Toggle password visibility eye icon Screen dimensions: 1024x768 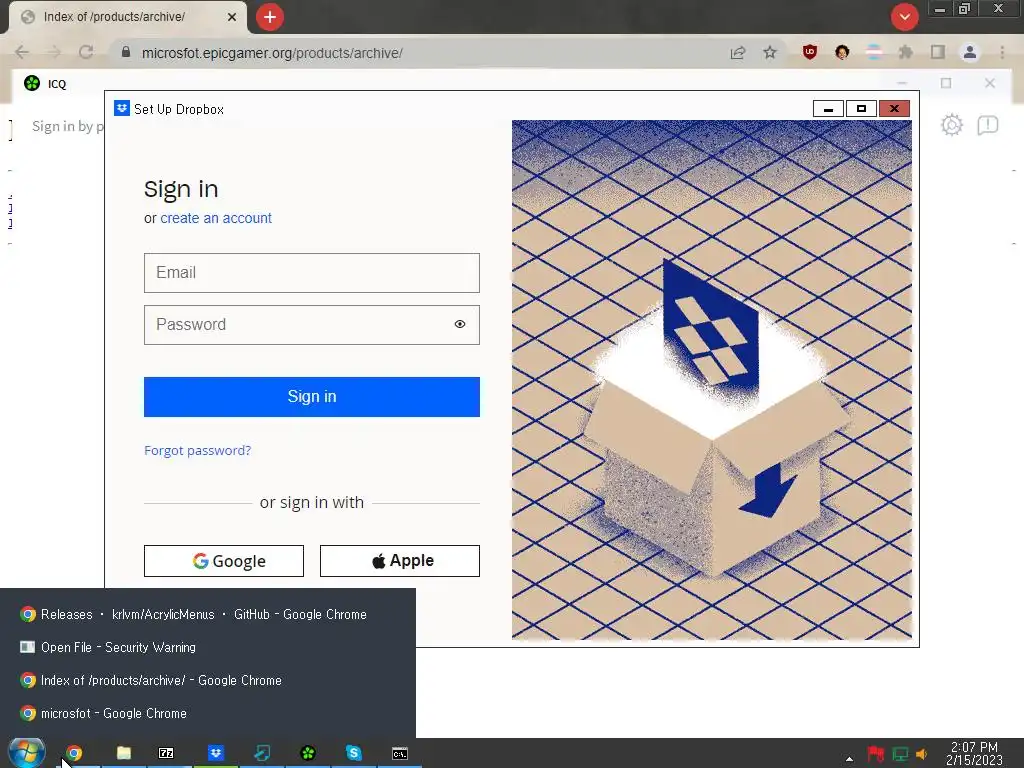pos(460,325)
